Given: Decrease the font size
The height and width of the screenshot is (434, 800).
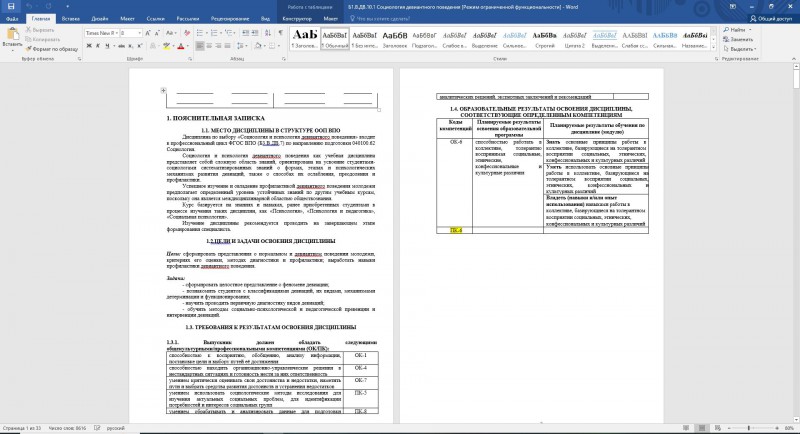Looking at the screenshot, I should pyautogui.click(x=157, y=33).
